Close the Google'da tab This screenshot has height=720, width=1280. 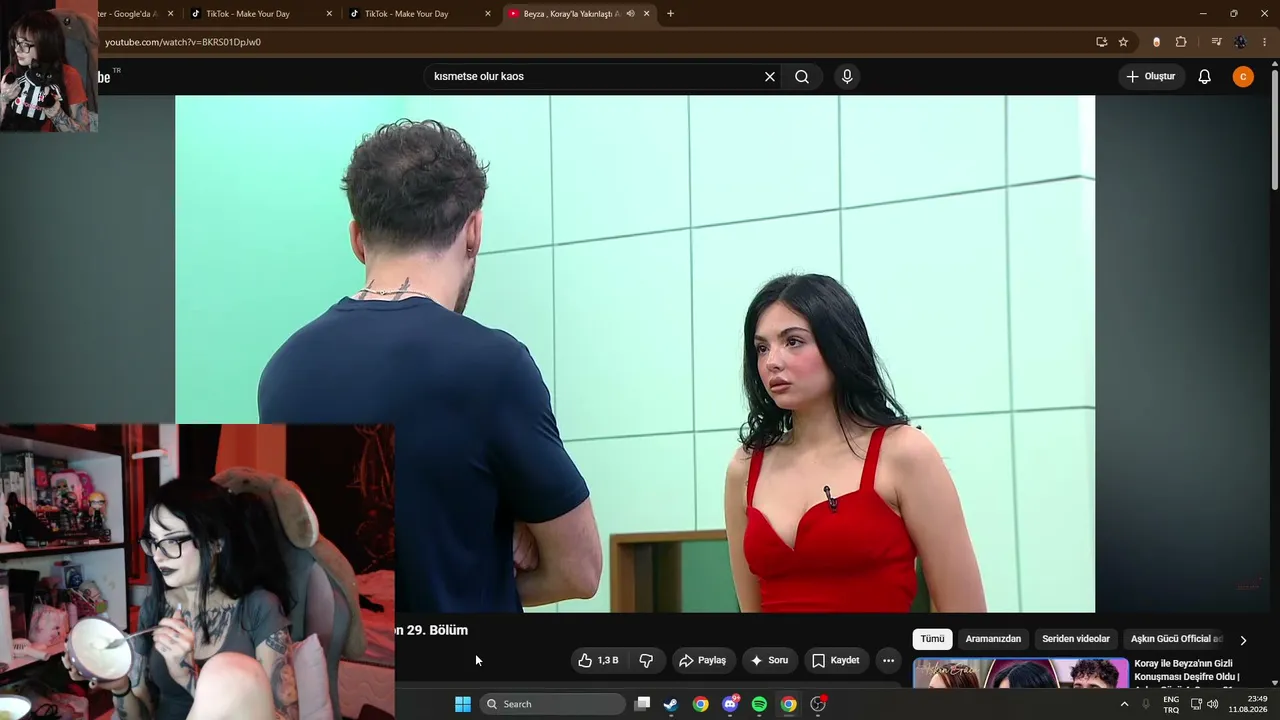click(x=170, y=14)
